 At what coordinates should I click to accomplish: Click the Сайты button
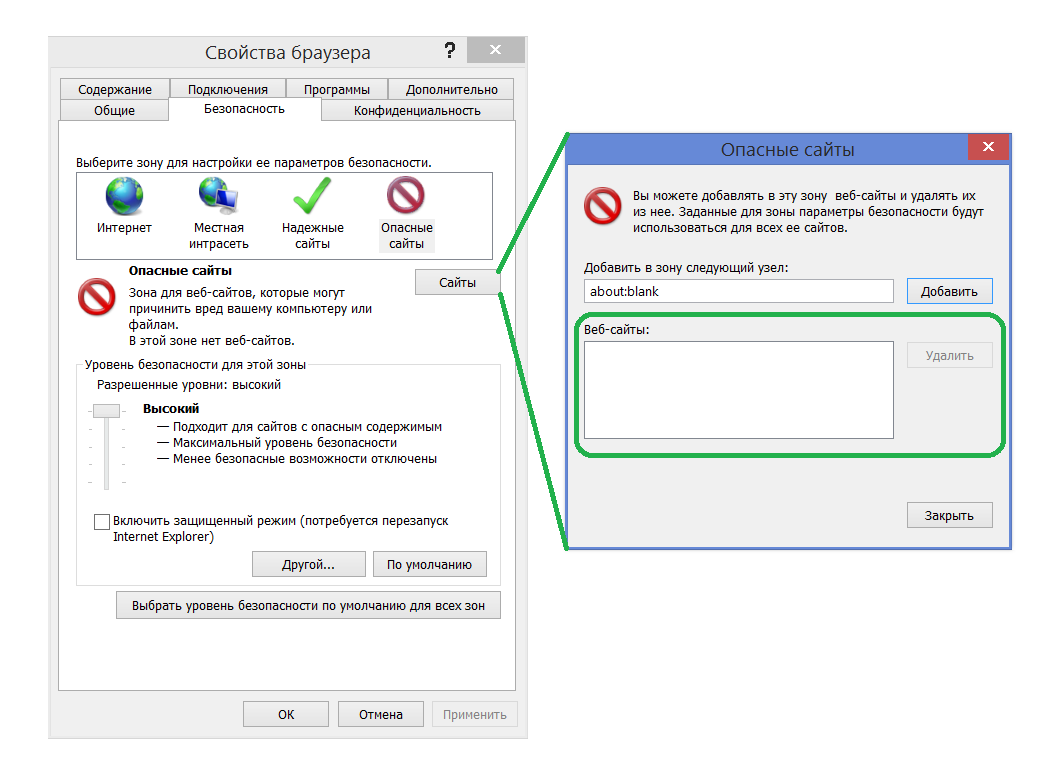(x=457, y=283)
